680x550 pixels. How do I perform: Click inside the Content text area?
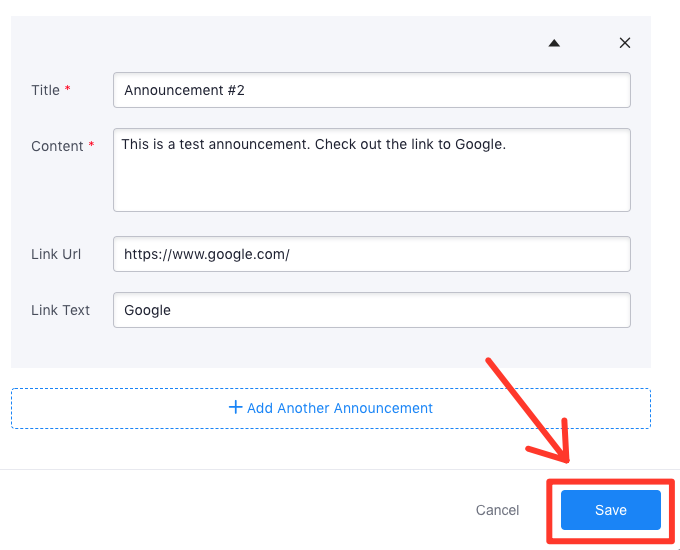pyautogui.click(x=371, y=169)
